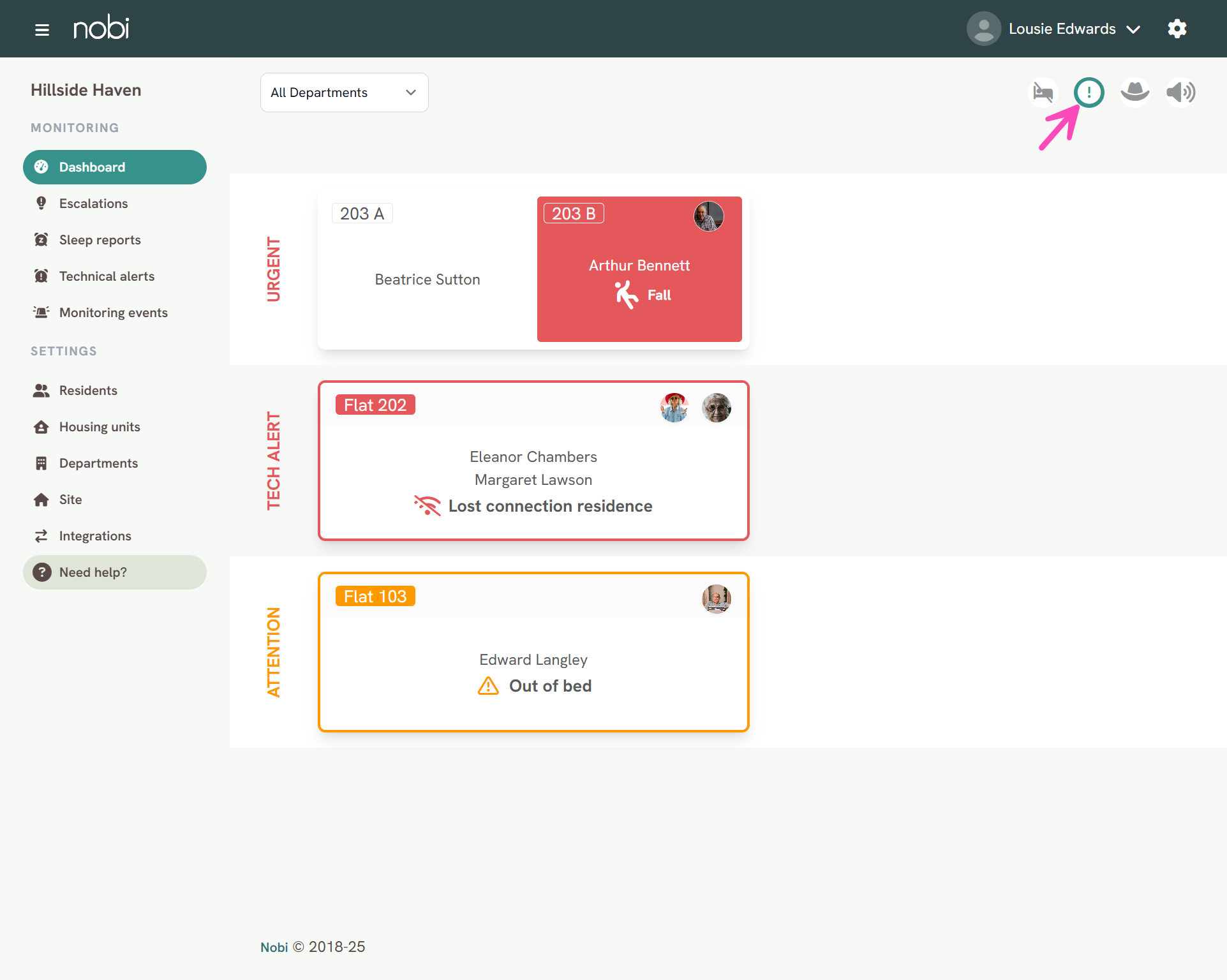Switch to the Dashboard menu item
The image size is (1227, 980).
tap(92, 167)
